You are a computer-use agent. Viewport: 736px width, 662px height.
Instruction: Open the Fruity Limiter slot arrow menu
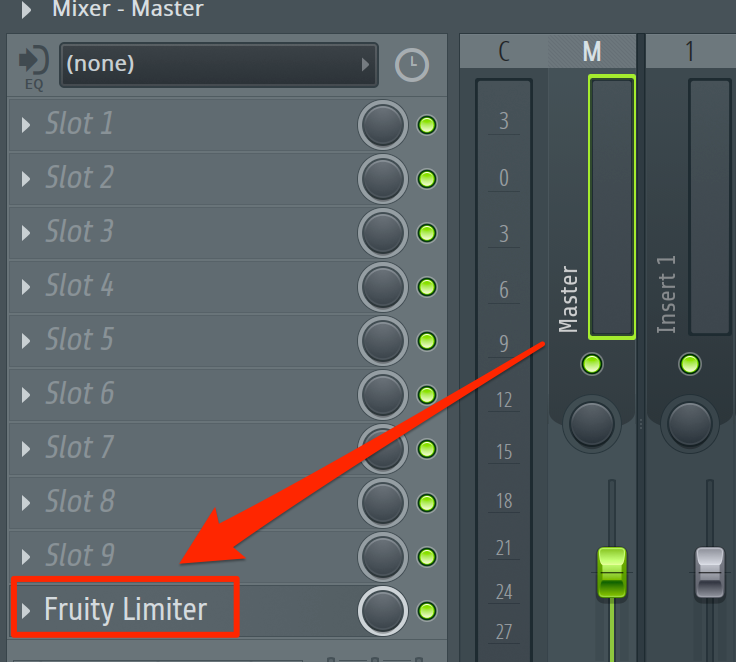[26, 611]
